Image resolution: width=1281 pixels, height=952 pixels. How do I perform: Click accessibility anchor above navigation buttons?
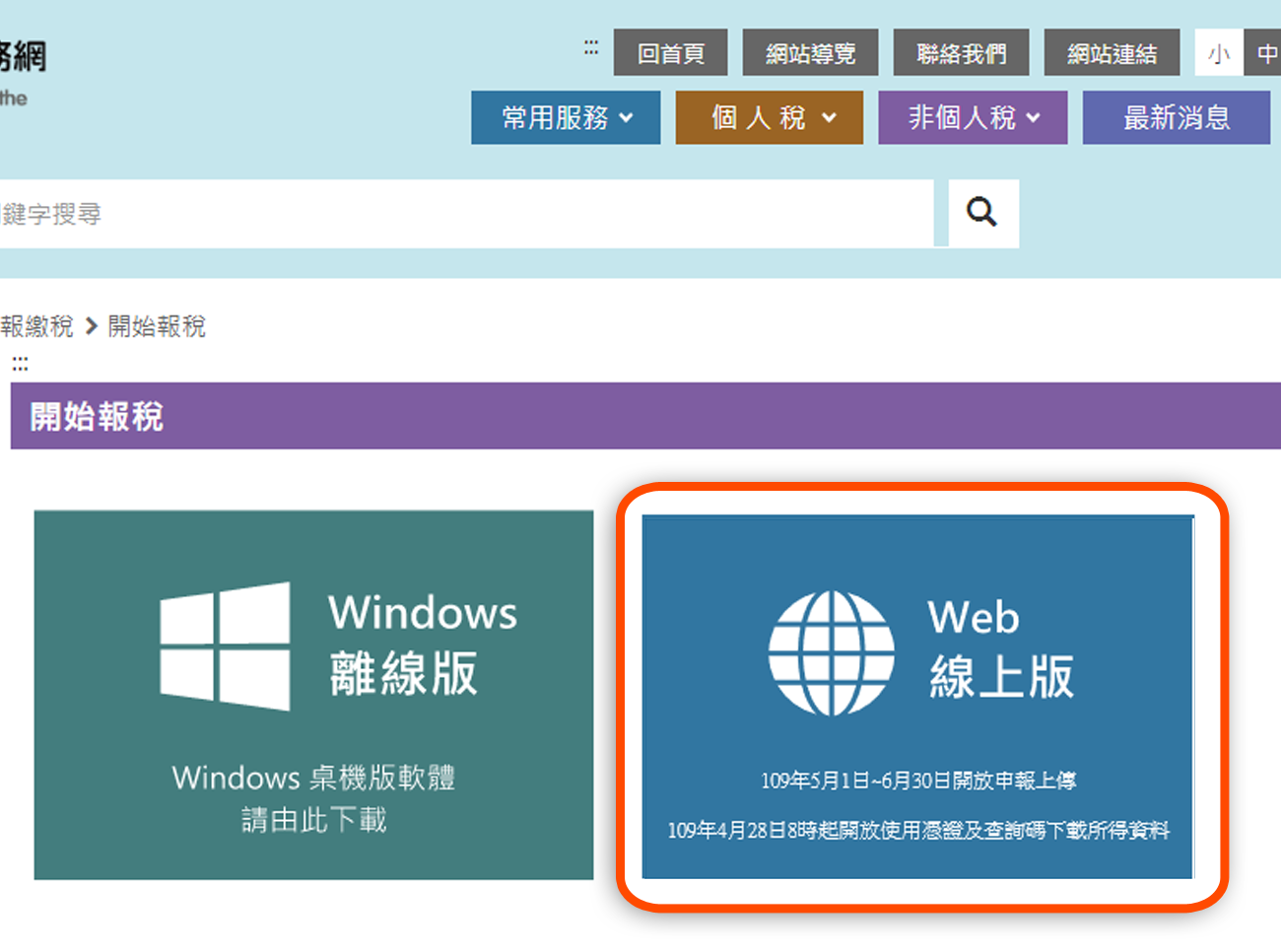coord(591,47)
